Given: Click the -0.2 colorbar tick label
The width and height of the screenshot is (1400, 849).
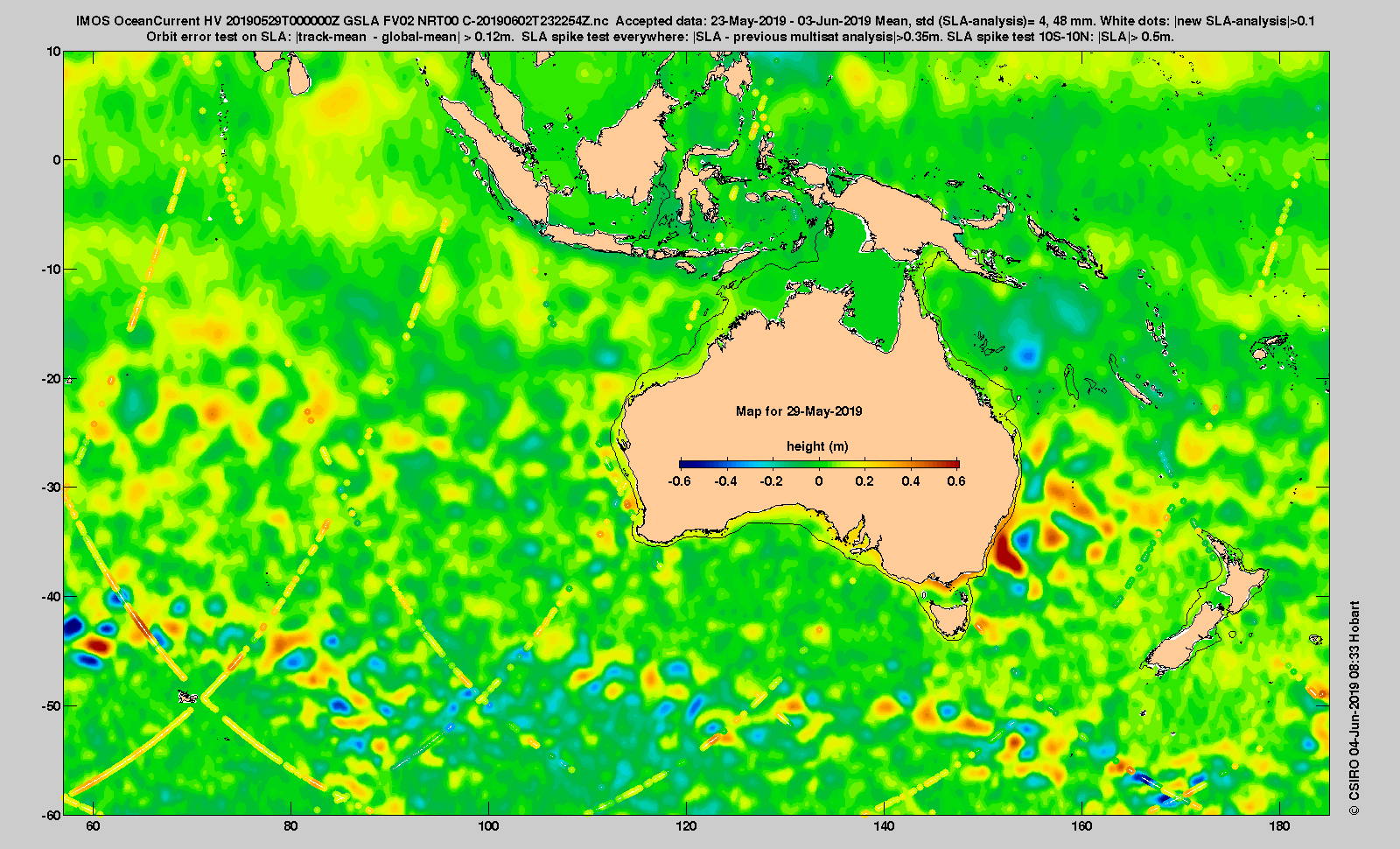Looking at the screenshot, I should (772, 481).
